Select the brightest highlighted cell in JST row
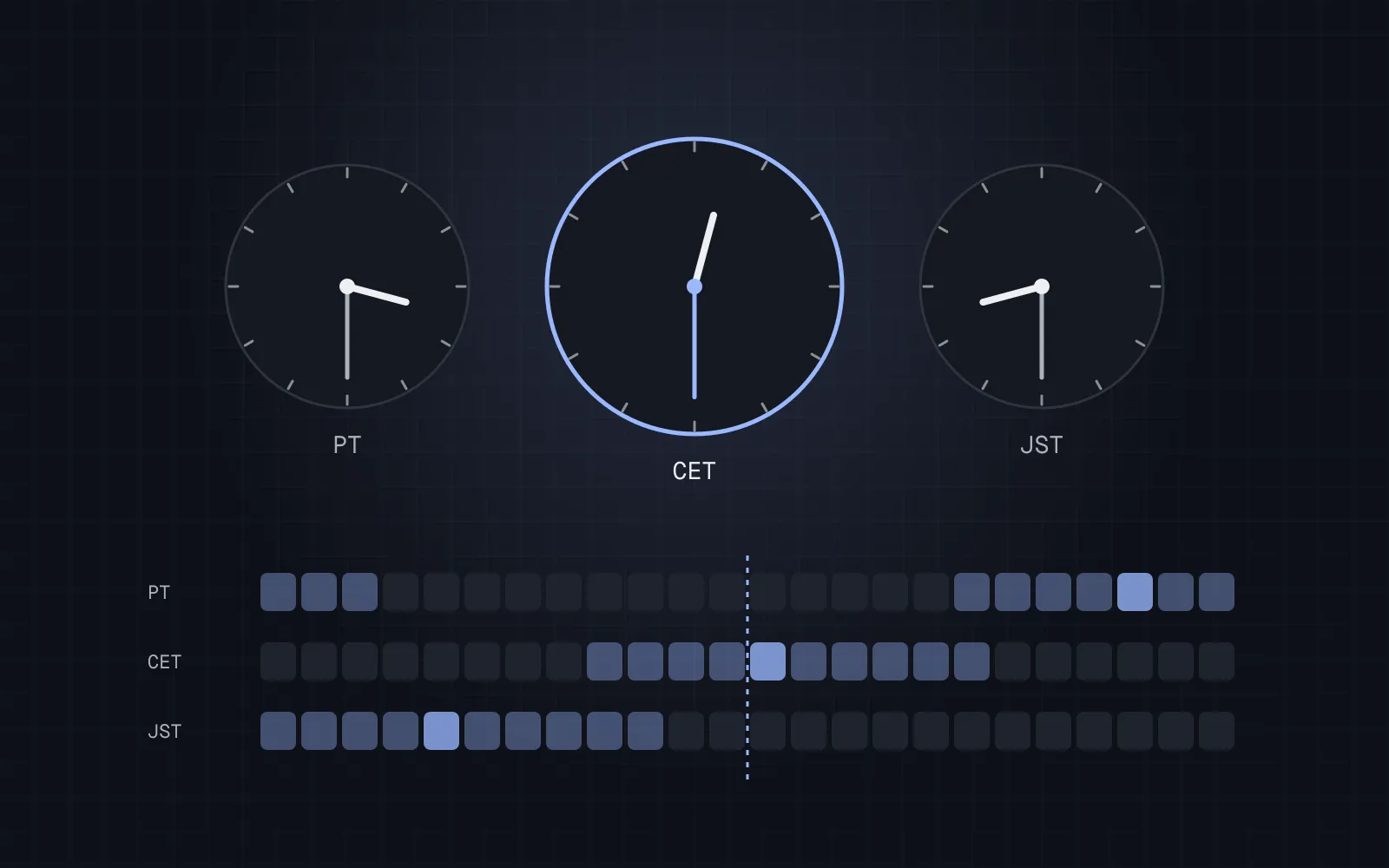This screenshot has height=868, width=1389. coord(441,731)
